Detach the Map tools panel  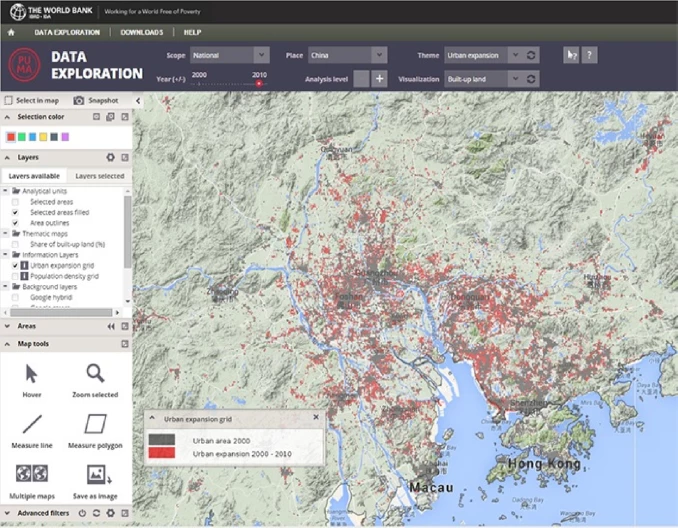pos(125,344)
